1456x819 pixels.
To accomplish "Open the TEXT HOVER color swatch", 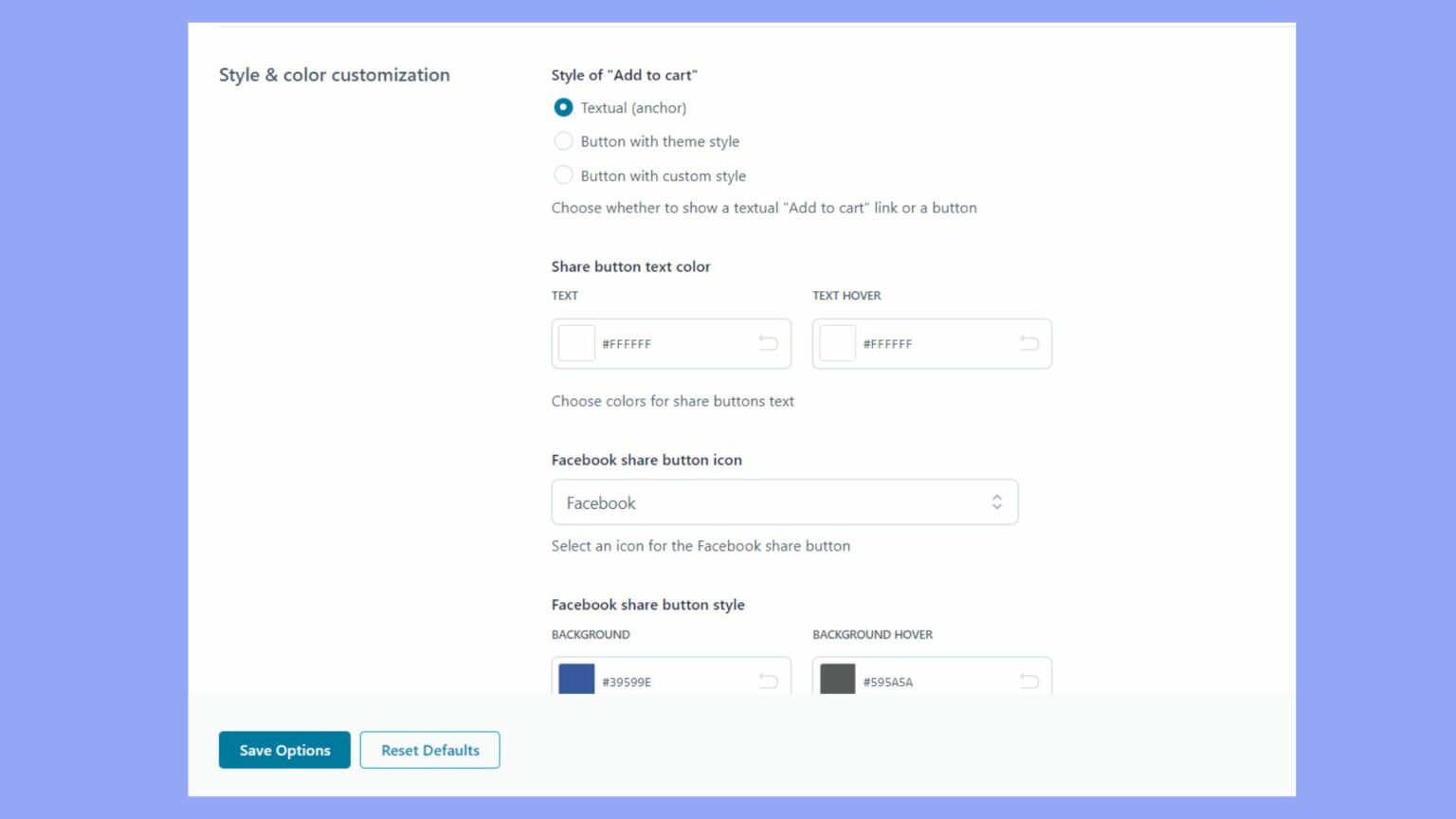I will (x=836, y=343).
